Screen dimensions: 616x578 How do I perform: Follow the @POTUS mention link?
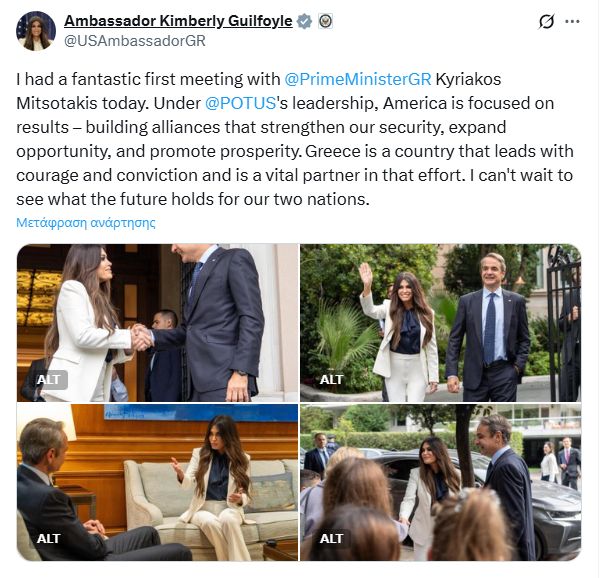click(239, 104)
